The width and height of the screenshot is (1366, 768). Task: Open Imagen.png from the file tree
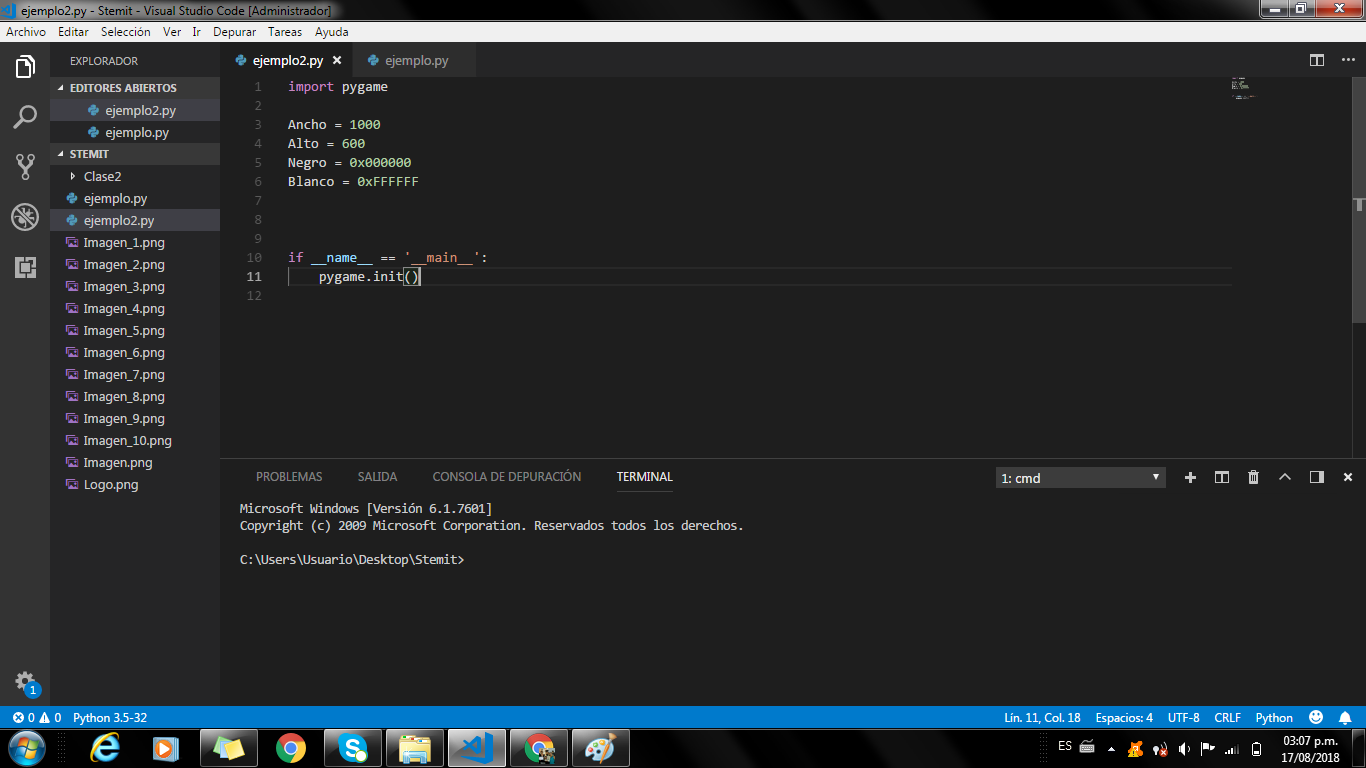(135, 462)
